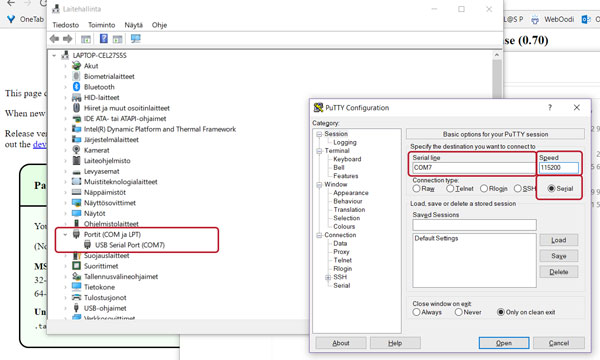Image resolution: width=600 pixels, height=360 pixels.
Task: Select the Näppäimistöt keyboard icon
Action: click(x=77, y=192)
